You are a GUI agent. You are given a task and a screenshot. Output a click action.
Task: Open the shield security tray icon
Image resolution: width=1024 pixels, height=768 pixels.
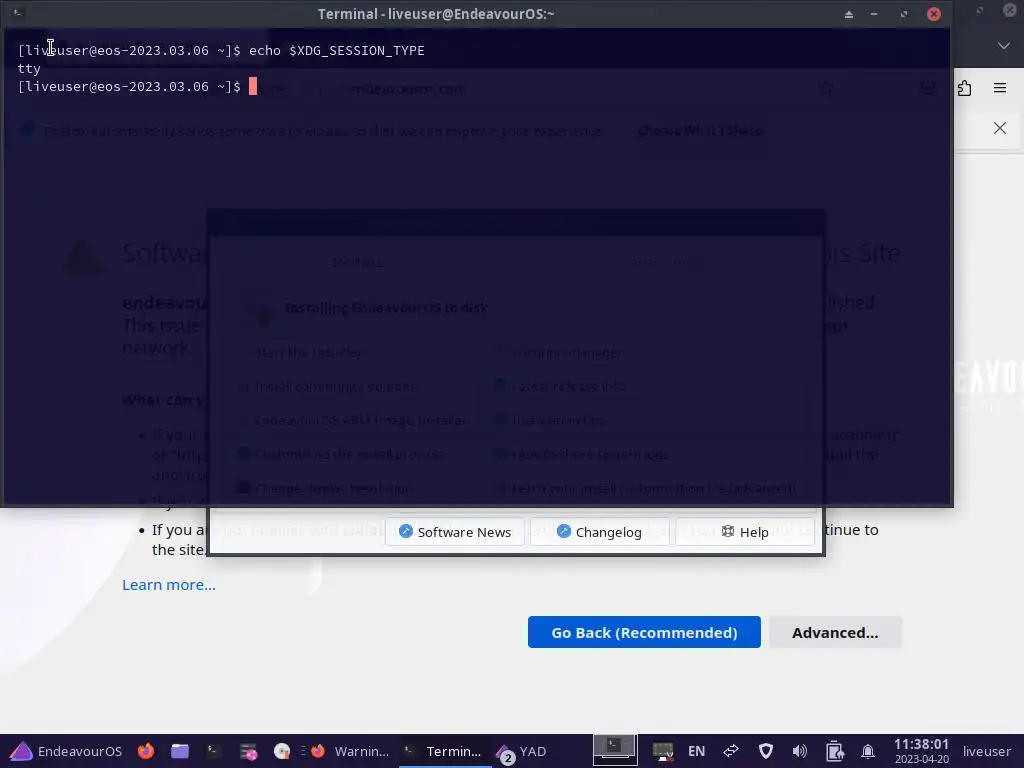(765, 751)
